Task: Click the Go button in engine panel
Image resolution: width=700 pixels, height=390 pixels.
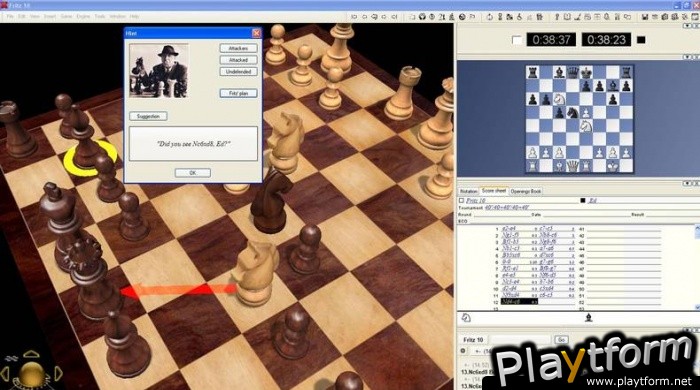Action: point(561,340)
